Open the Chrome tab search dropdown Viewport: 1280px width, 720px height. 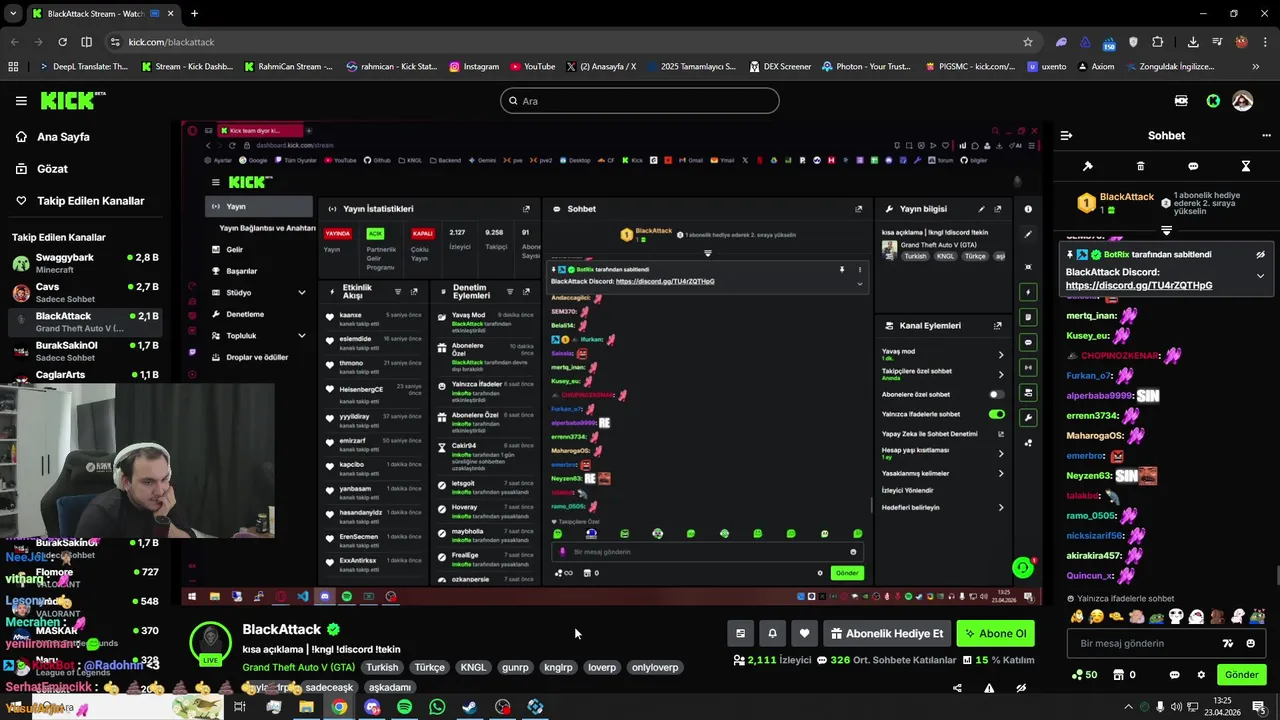pos(13,14)
